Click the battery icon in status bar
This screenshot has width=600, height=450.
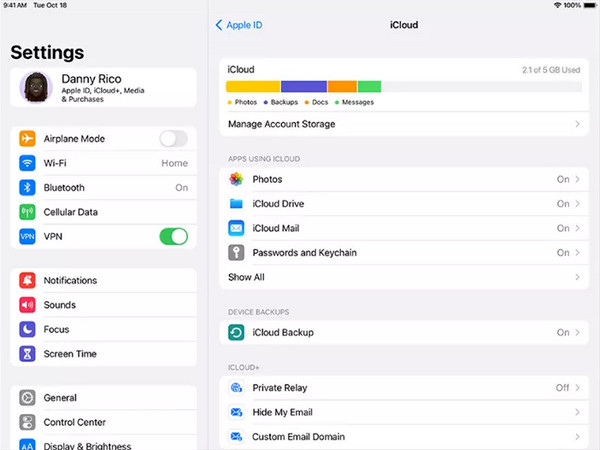(590, 5)
